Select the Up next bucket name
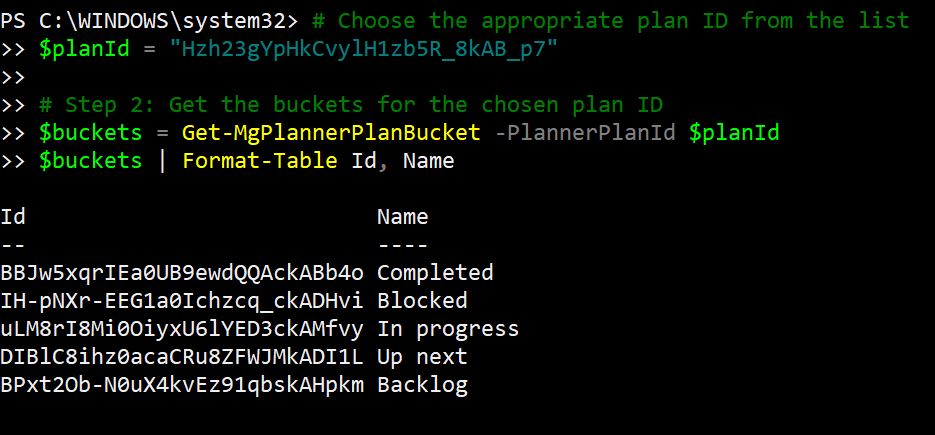 (422, 356)
